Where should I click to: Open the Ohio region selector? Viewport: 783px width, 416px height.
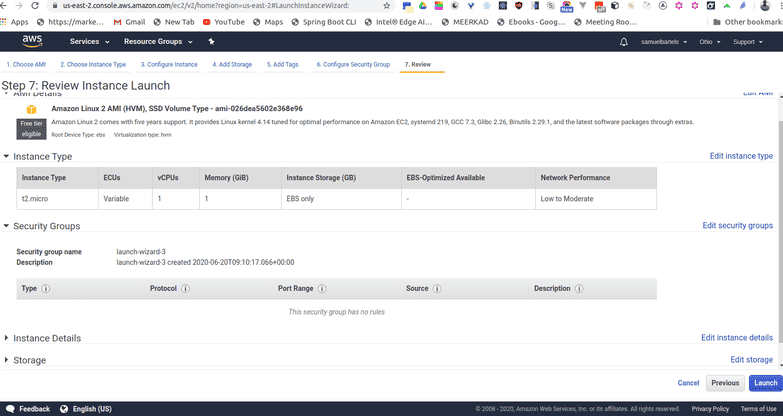710,42
